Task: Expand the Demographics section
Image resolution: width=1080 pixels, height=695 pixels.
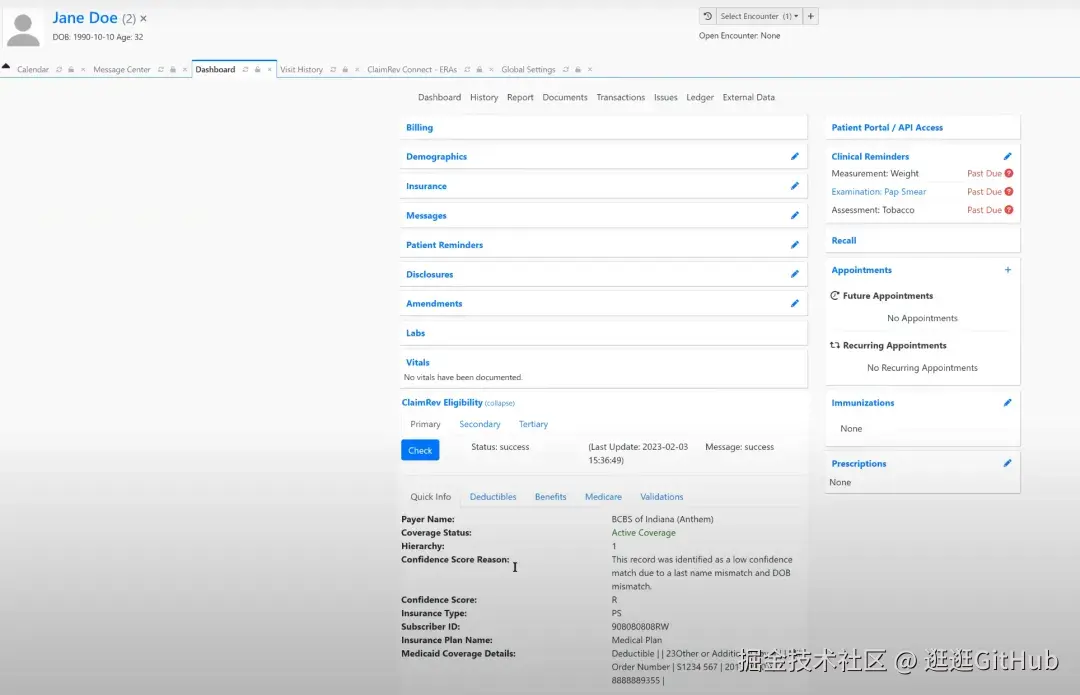Action: [x=437, y=157]
